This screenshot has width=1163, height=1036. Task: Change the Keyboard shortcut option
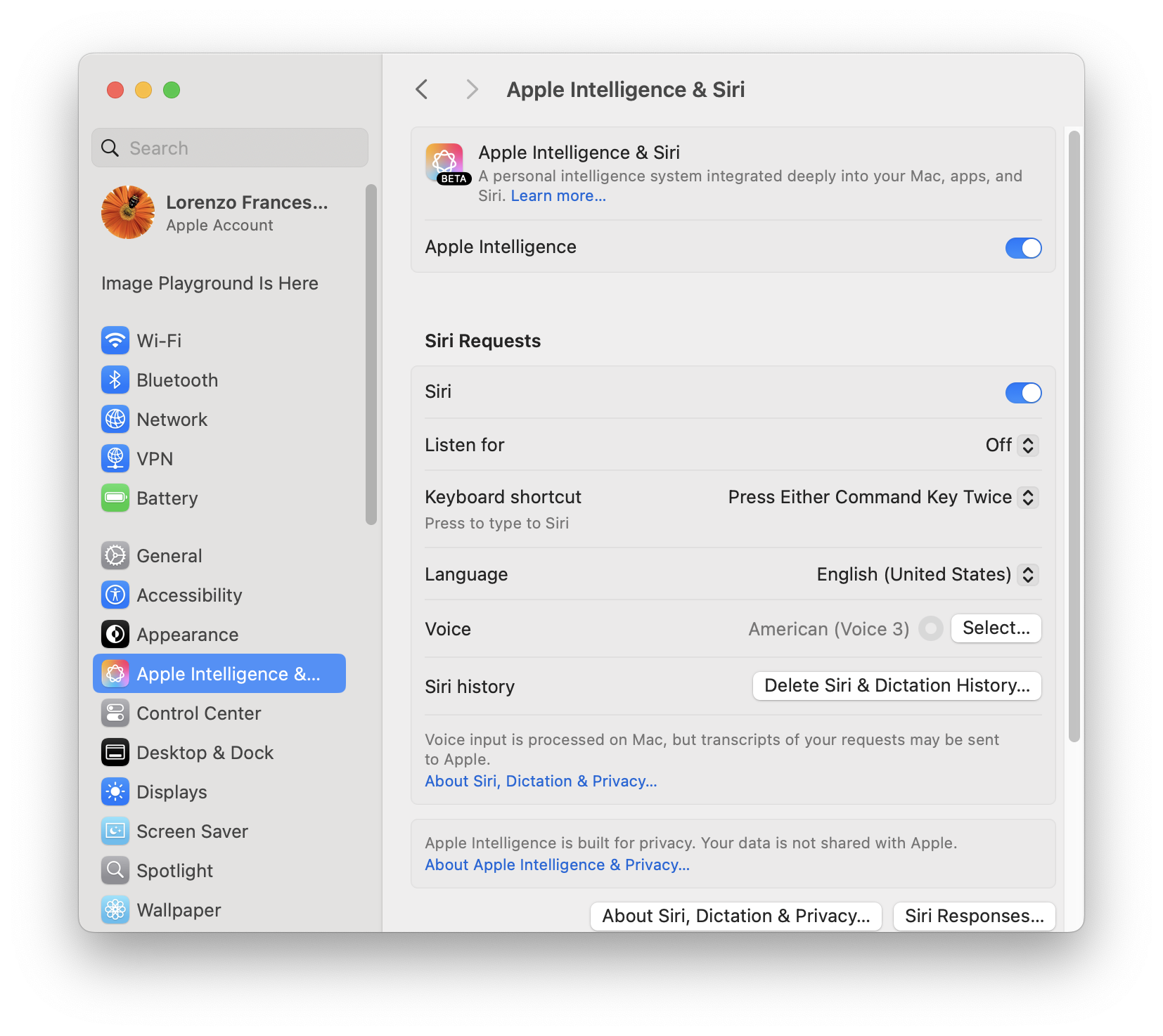pyautogui.click(x=1029, y=497)
